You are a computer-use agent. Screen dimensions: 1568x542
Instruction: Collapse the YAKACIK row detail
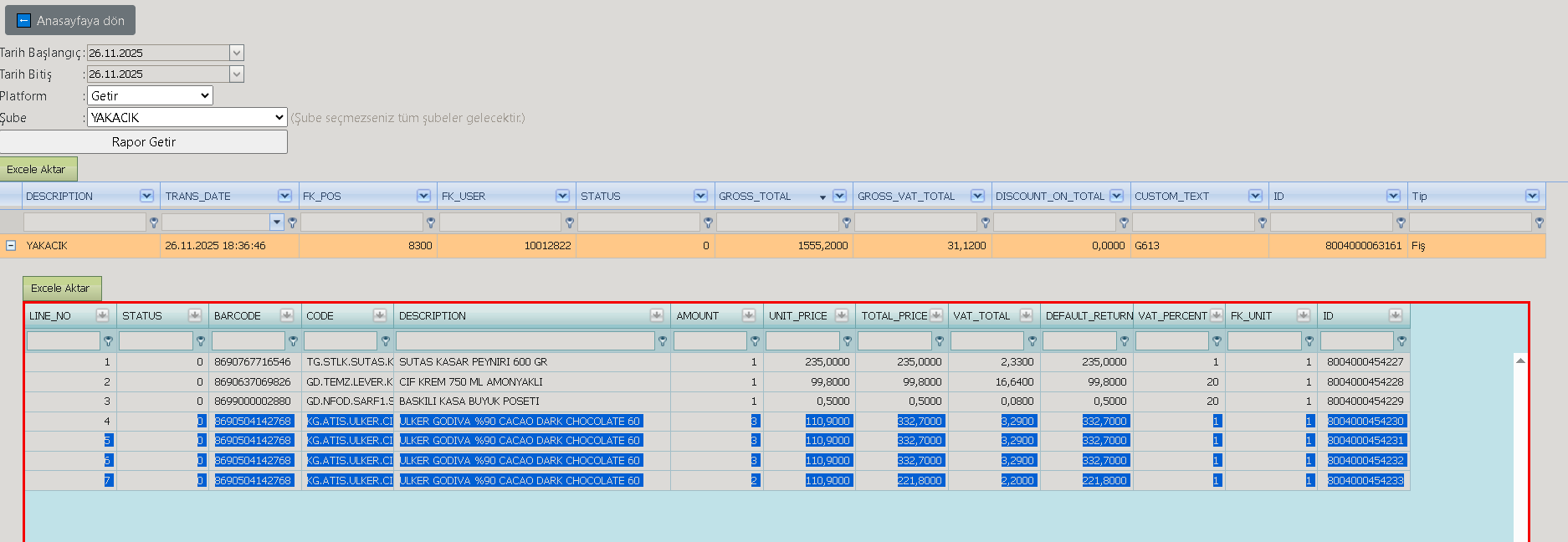(x=11, y=246)
